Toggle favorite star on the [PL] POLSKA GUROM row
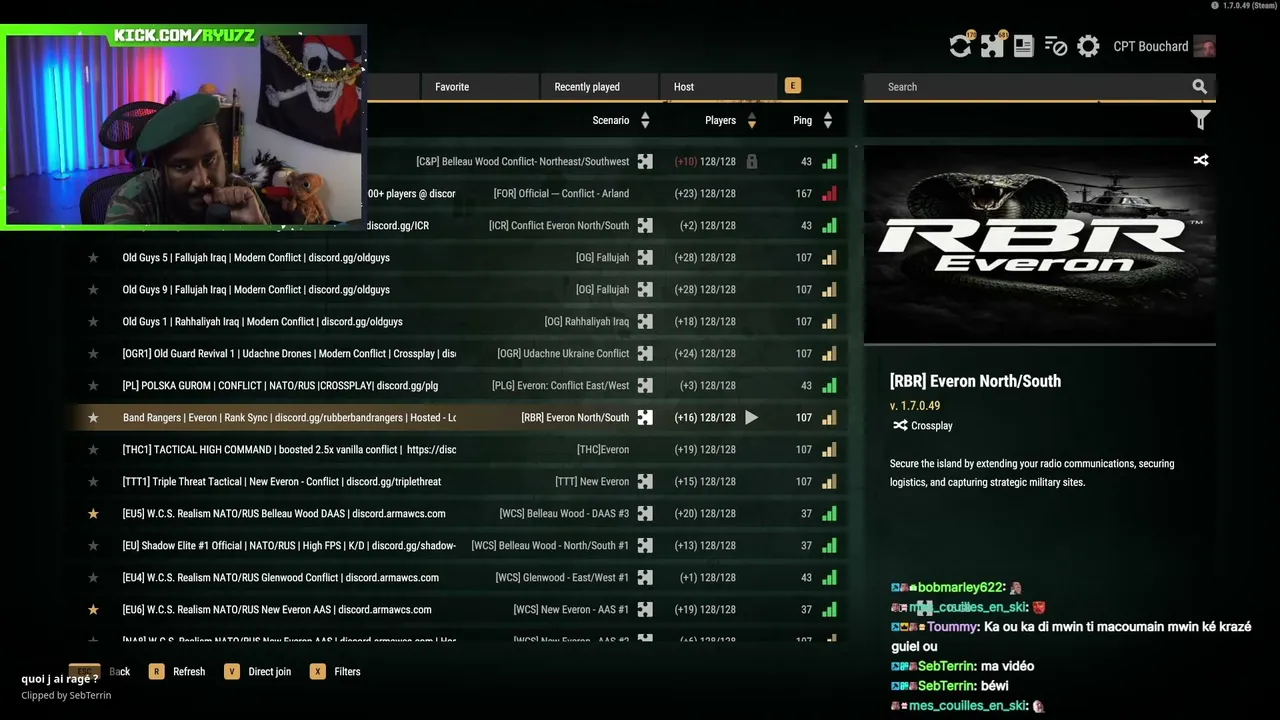 93,385
